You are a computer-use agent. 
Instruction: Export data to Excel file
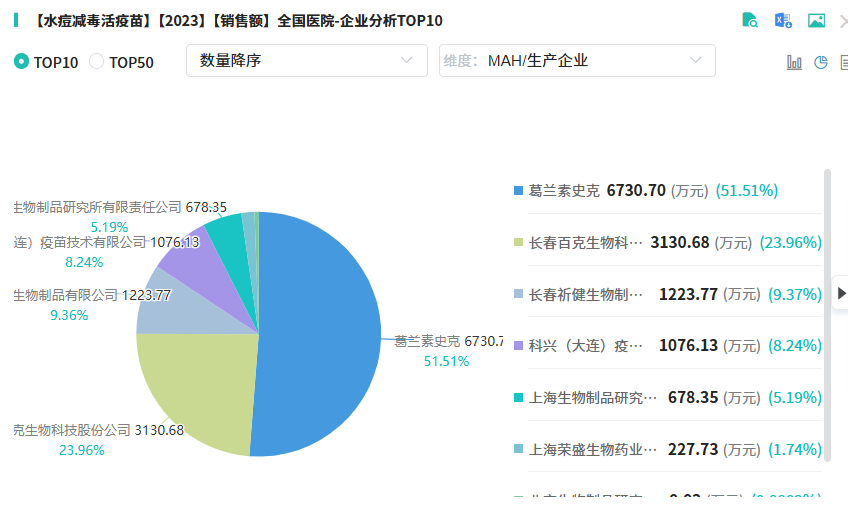click(x=783, y=20)
